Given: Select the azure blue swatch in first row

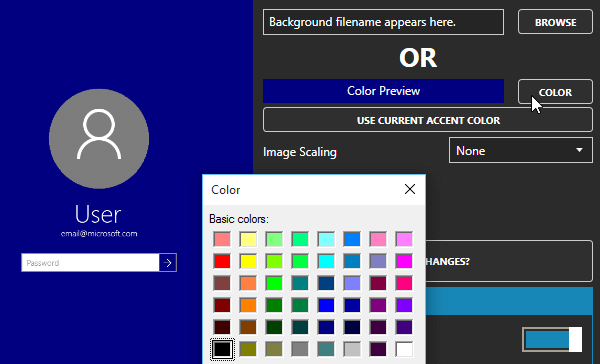Looking at the screenshot, I should (352, 239).
